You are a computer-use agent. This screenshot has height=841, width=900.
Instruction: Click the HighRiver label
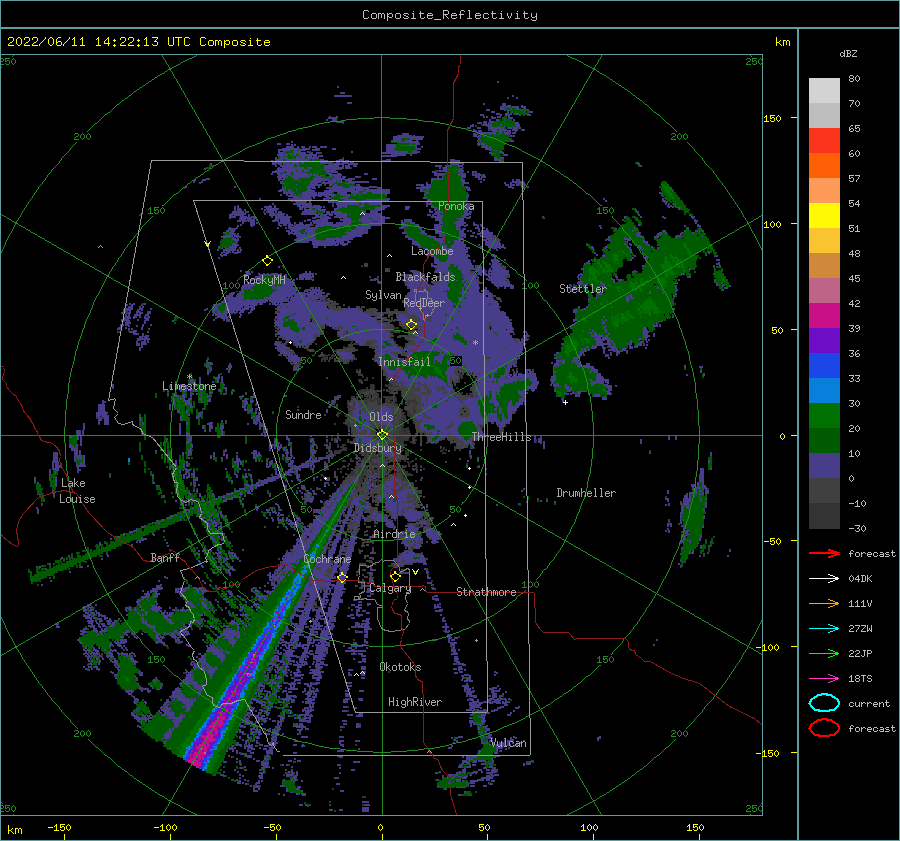click(415, 702)
